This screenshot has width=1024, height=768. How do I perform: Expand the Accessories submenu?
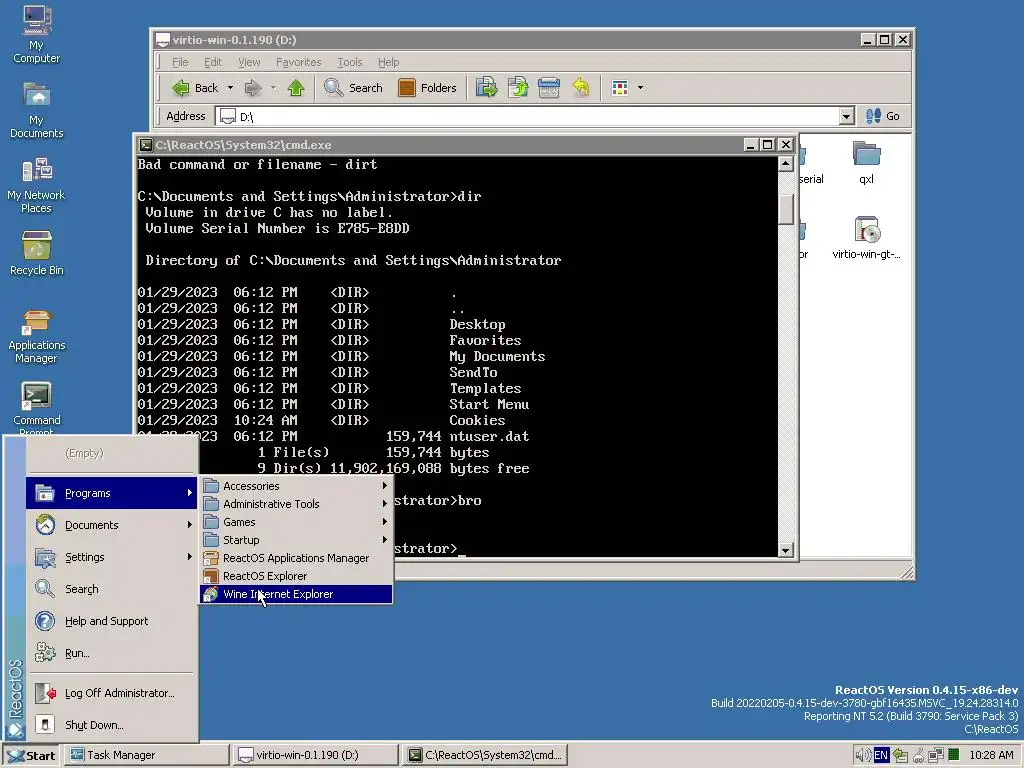point(295,486)
